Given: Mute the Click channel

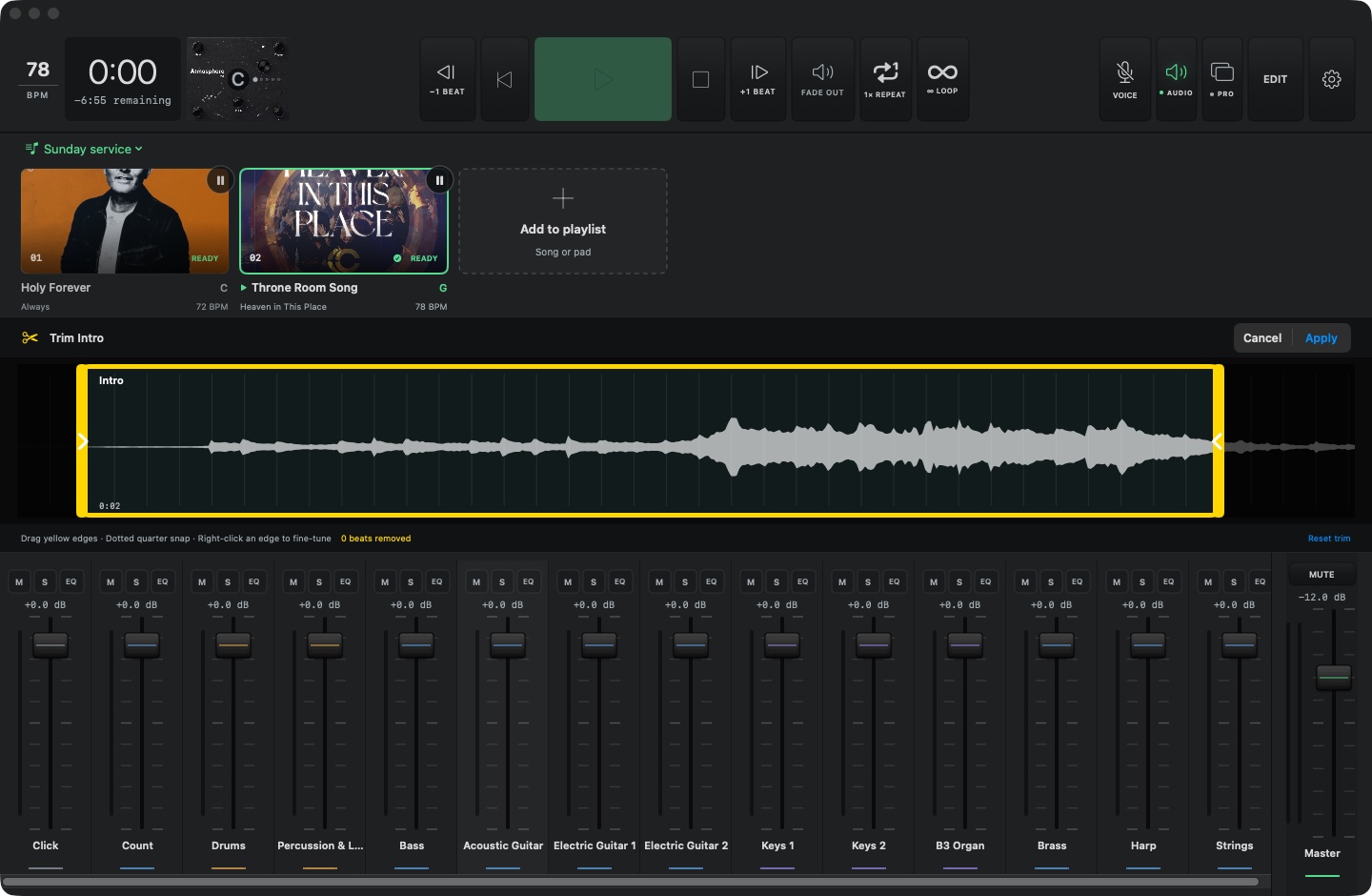Looking at the screenshot, I should tap(19, 581).
